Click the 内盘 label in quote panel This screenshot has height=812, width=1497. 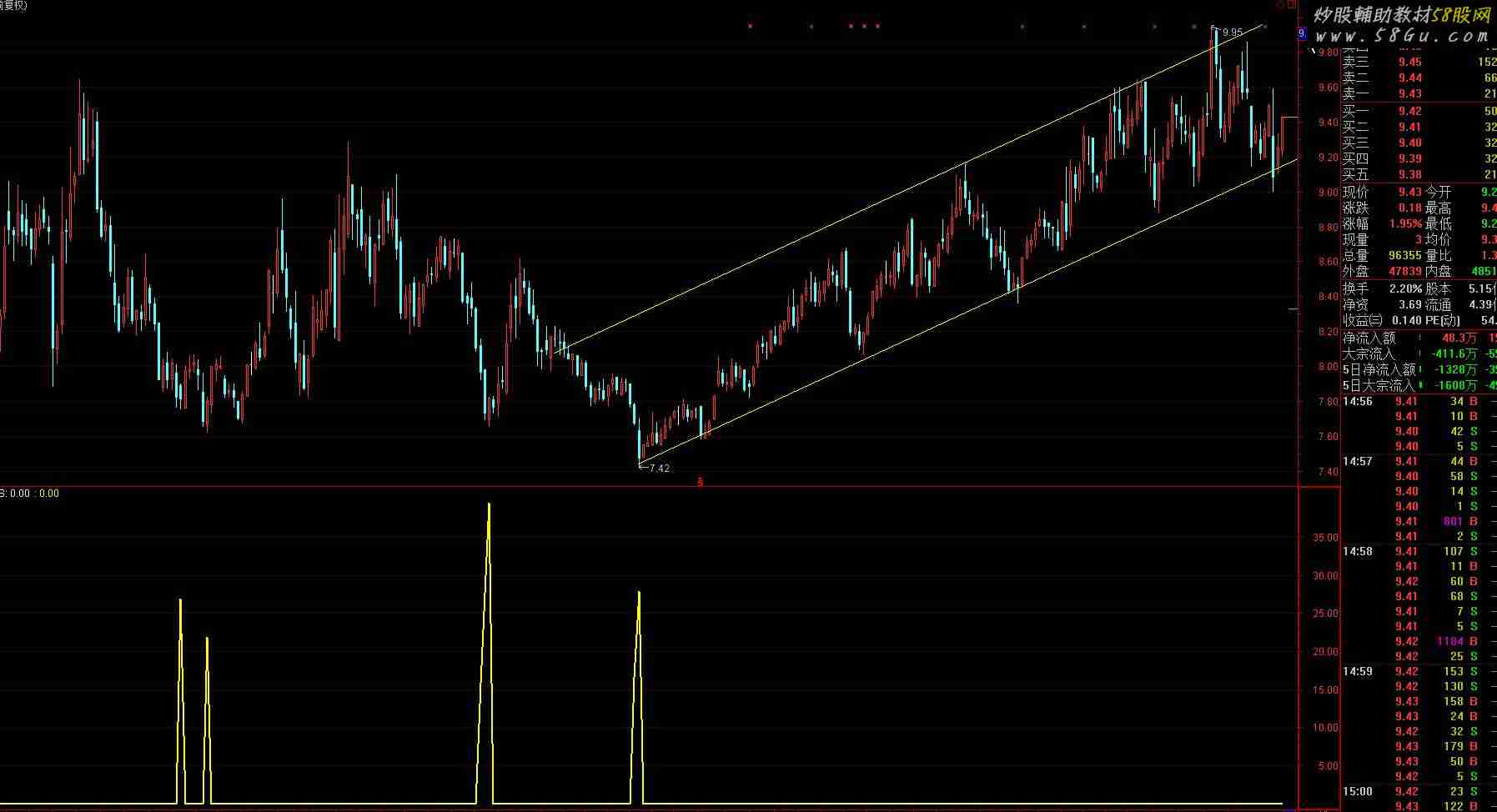pyautogui.click(x=1439, y=271)
